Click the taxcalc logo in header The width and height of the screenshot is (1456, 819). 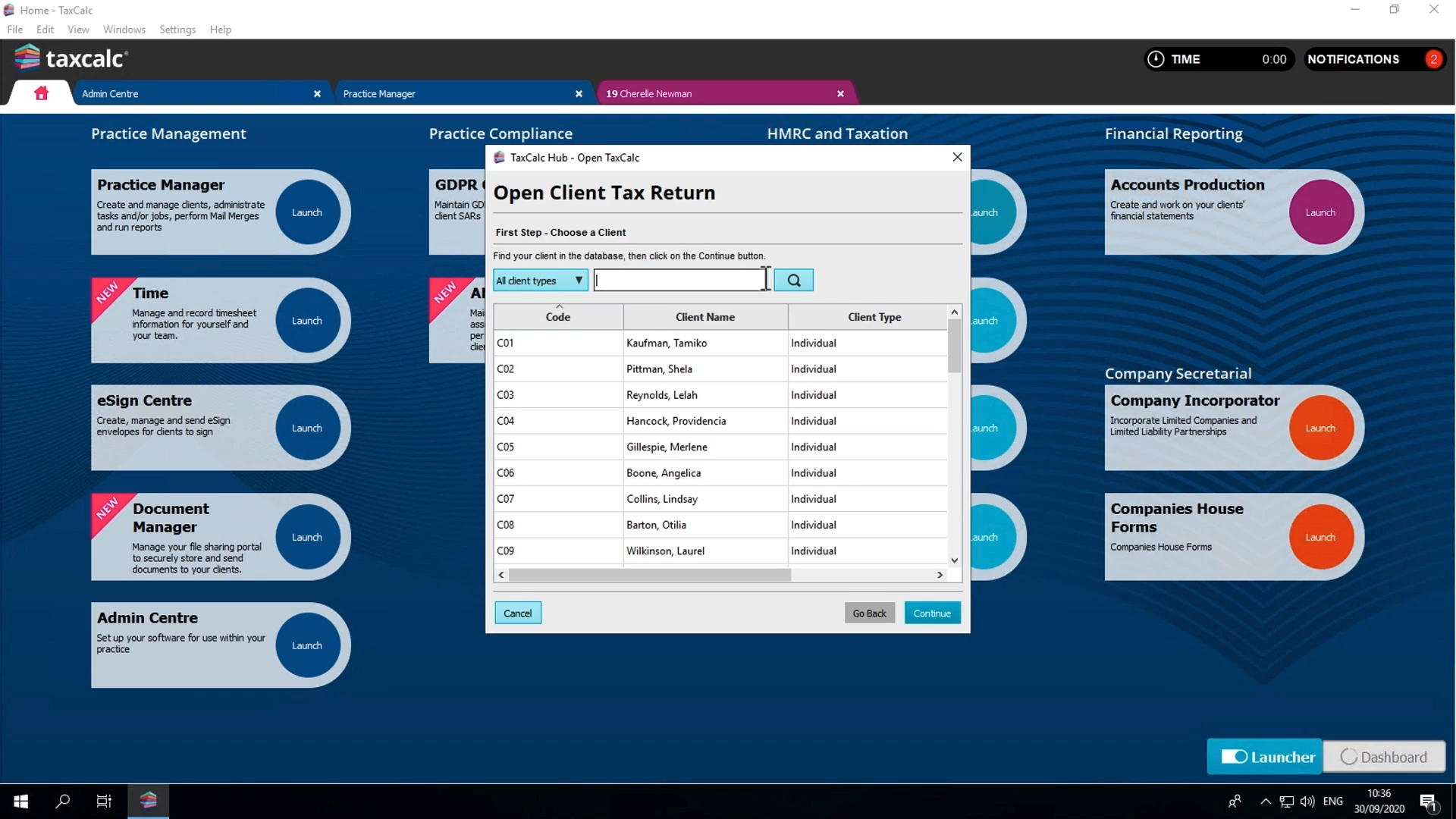click(72, 58)
